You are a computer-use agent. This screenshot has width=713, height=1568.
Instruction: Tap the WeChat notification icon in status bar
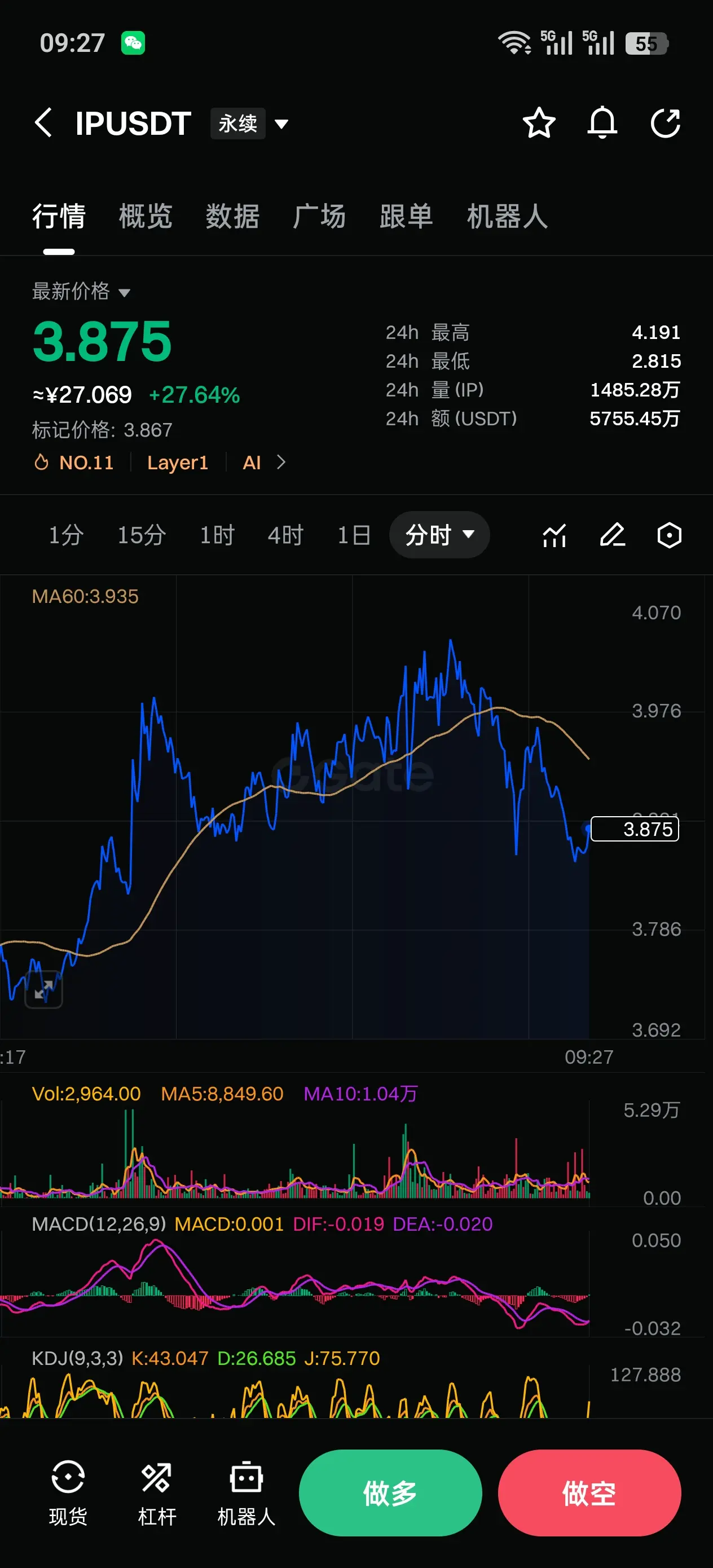pyautogui.click(x=133, y=43)
